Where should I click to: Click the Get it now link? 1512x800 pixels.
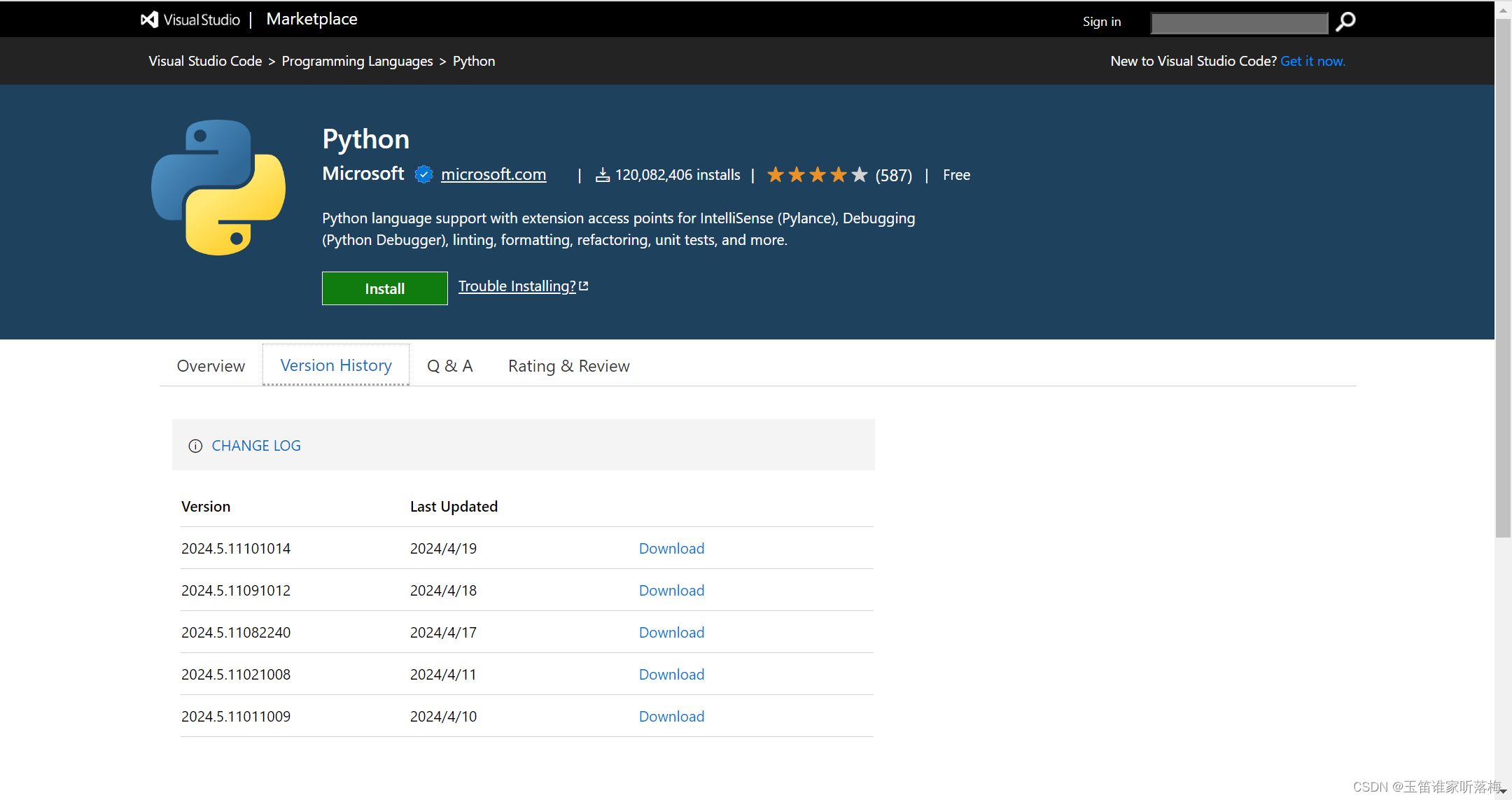pyautogui.click(x=1312, y=61)
